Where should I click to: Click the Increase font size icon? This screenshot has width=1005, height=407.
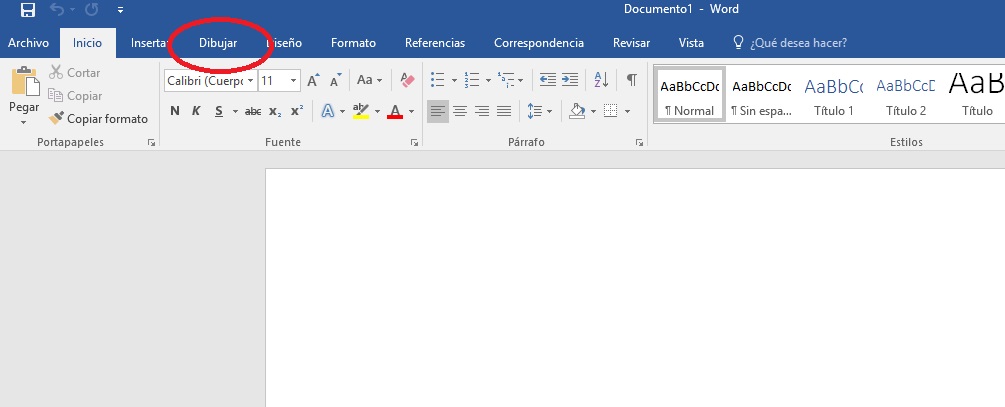(x=313, y=80)
